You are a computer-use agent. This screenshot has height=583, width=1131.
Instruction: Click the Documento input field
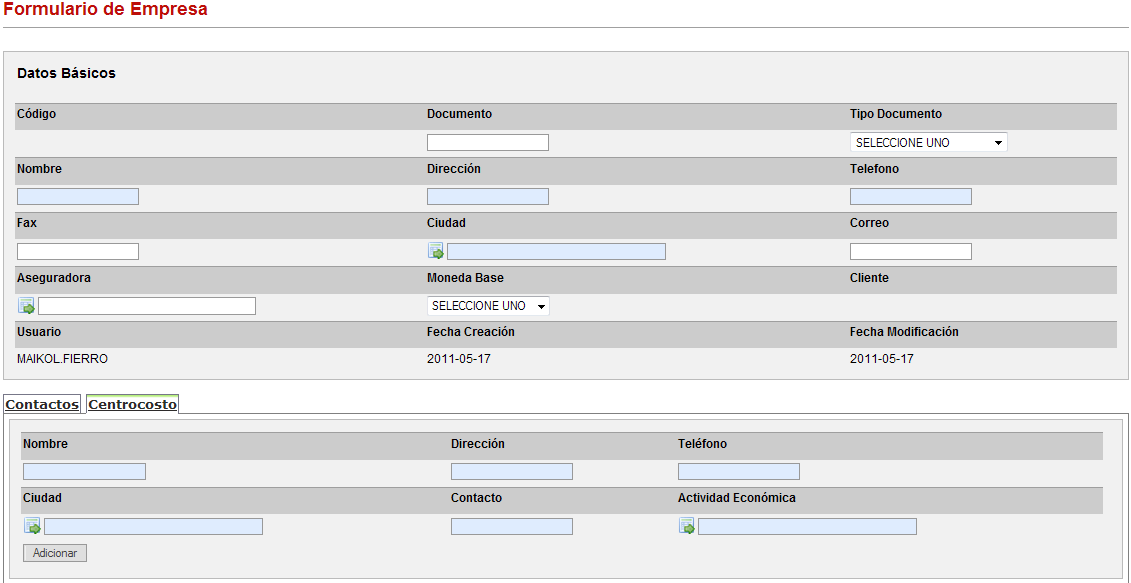[487, 143]
